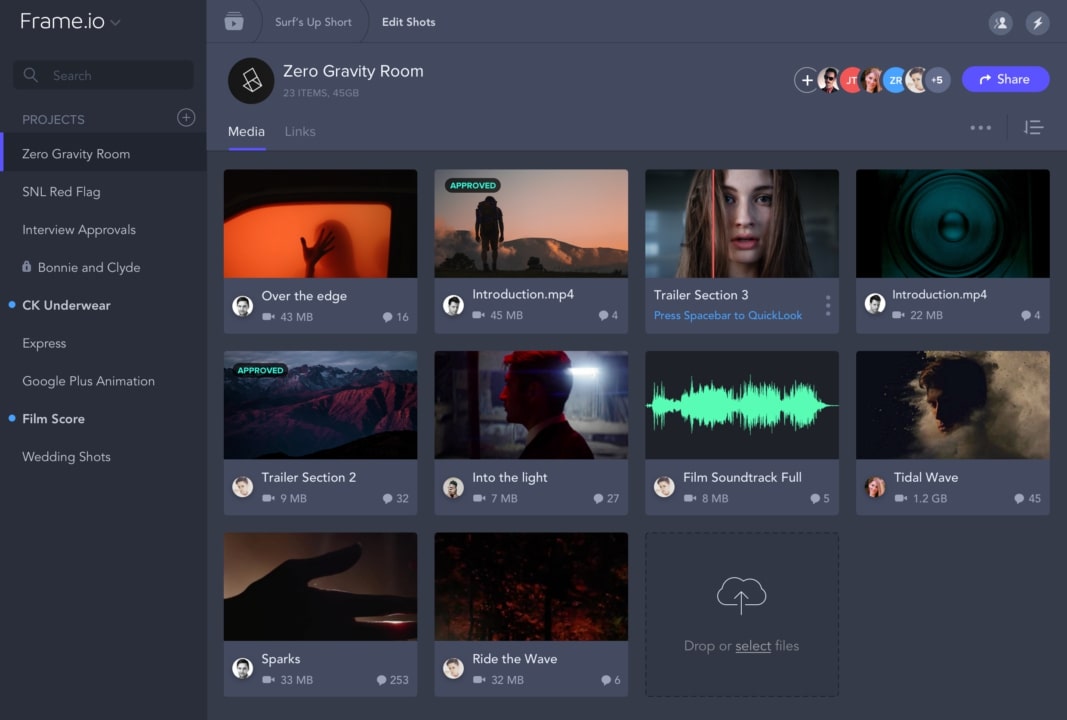Open the sort order icon above the media grid
This screenshot has height=720, width=1067.
[x=1033, y=127]
